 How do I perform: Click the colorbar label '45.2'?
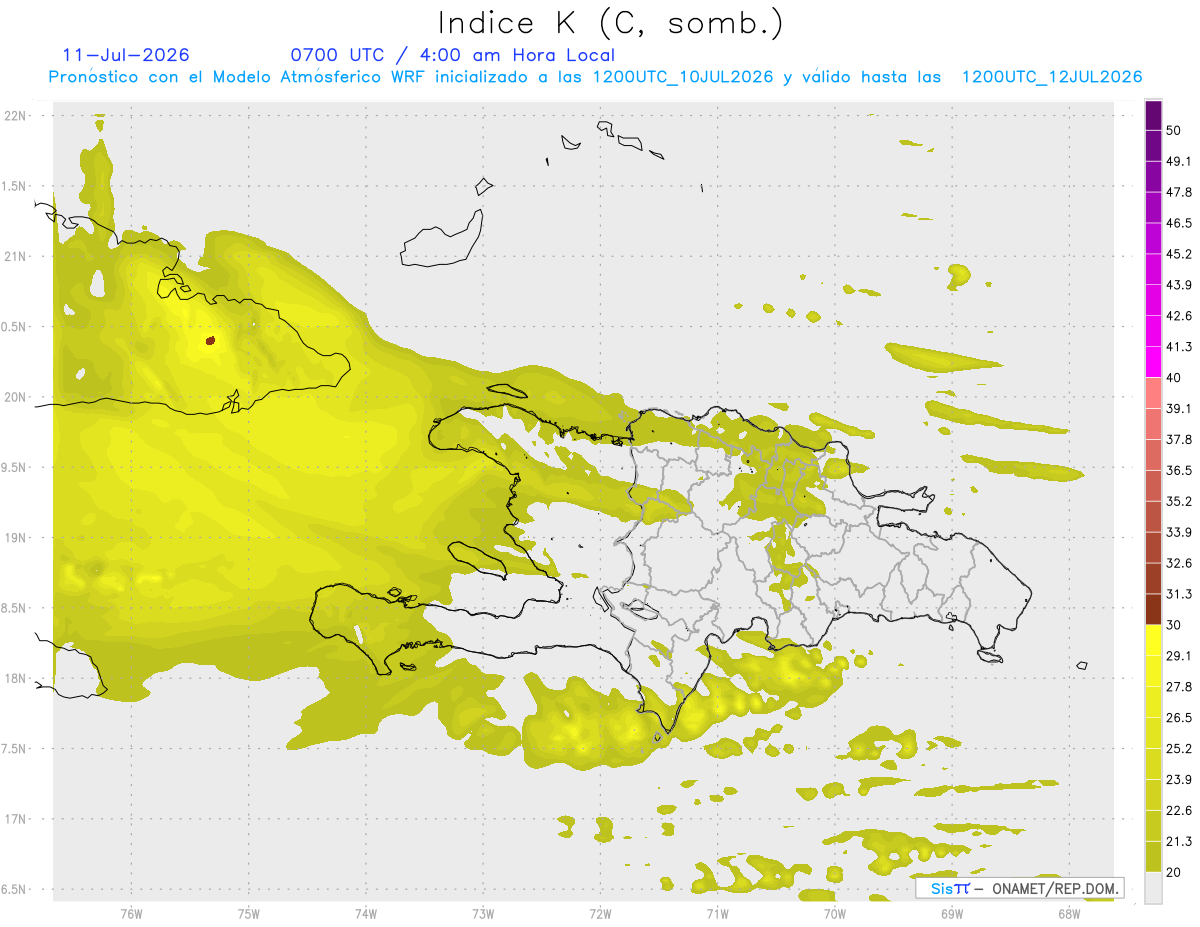tap(1179, 254)
